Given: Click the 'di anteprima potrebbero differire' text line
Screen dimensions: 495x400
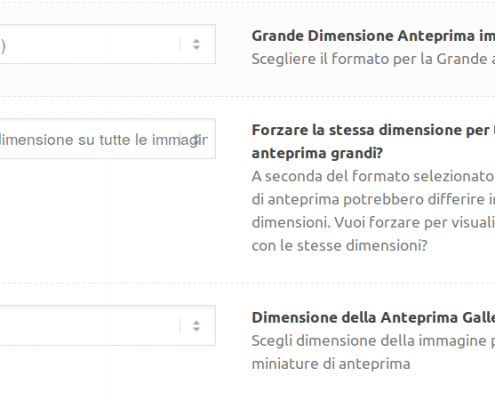Looking at the screenshot, I should [x=373, y=199].
